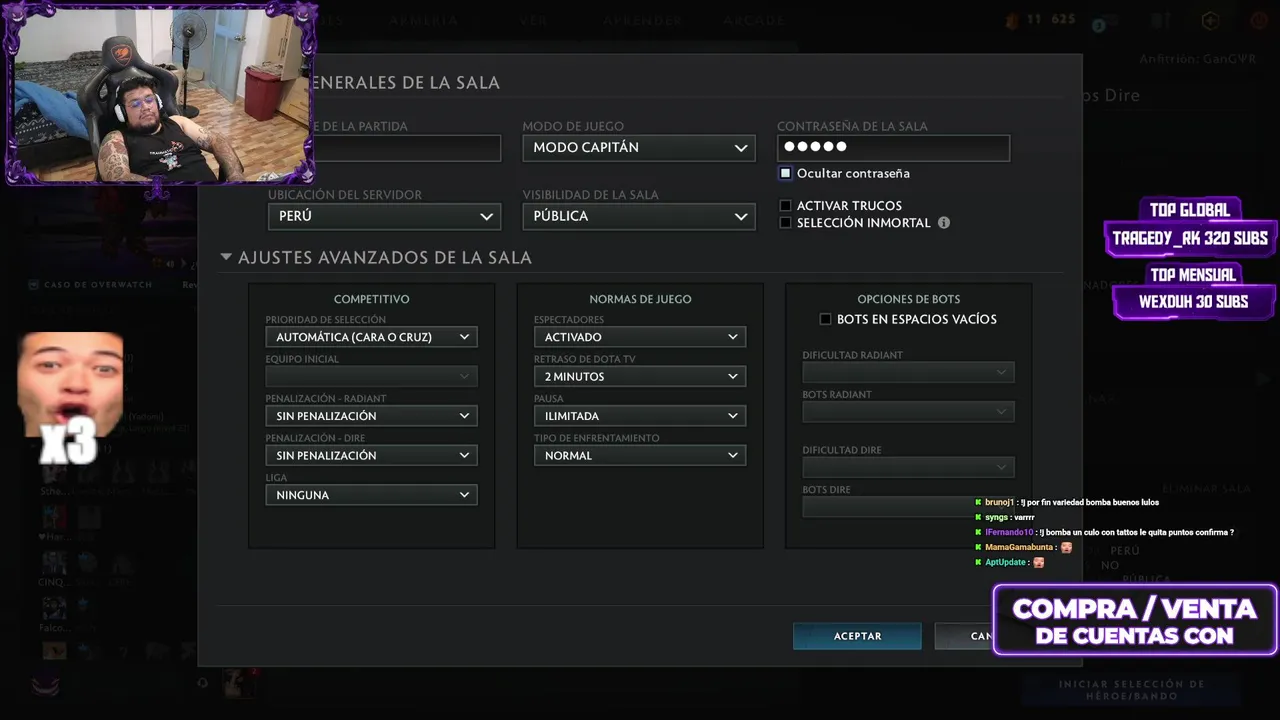Click the Aceptar button

click(x=857, y=636)
